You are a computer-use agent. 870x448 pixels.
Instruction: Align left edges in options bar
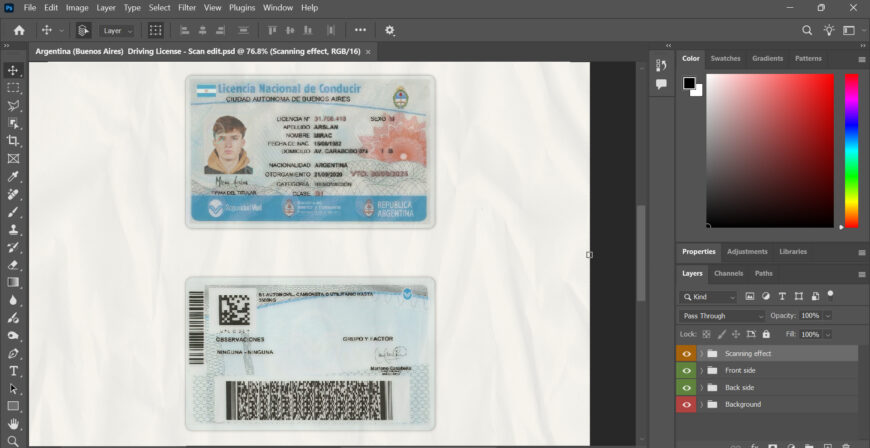tap(185, 31)
